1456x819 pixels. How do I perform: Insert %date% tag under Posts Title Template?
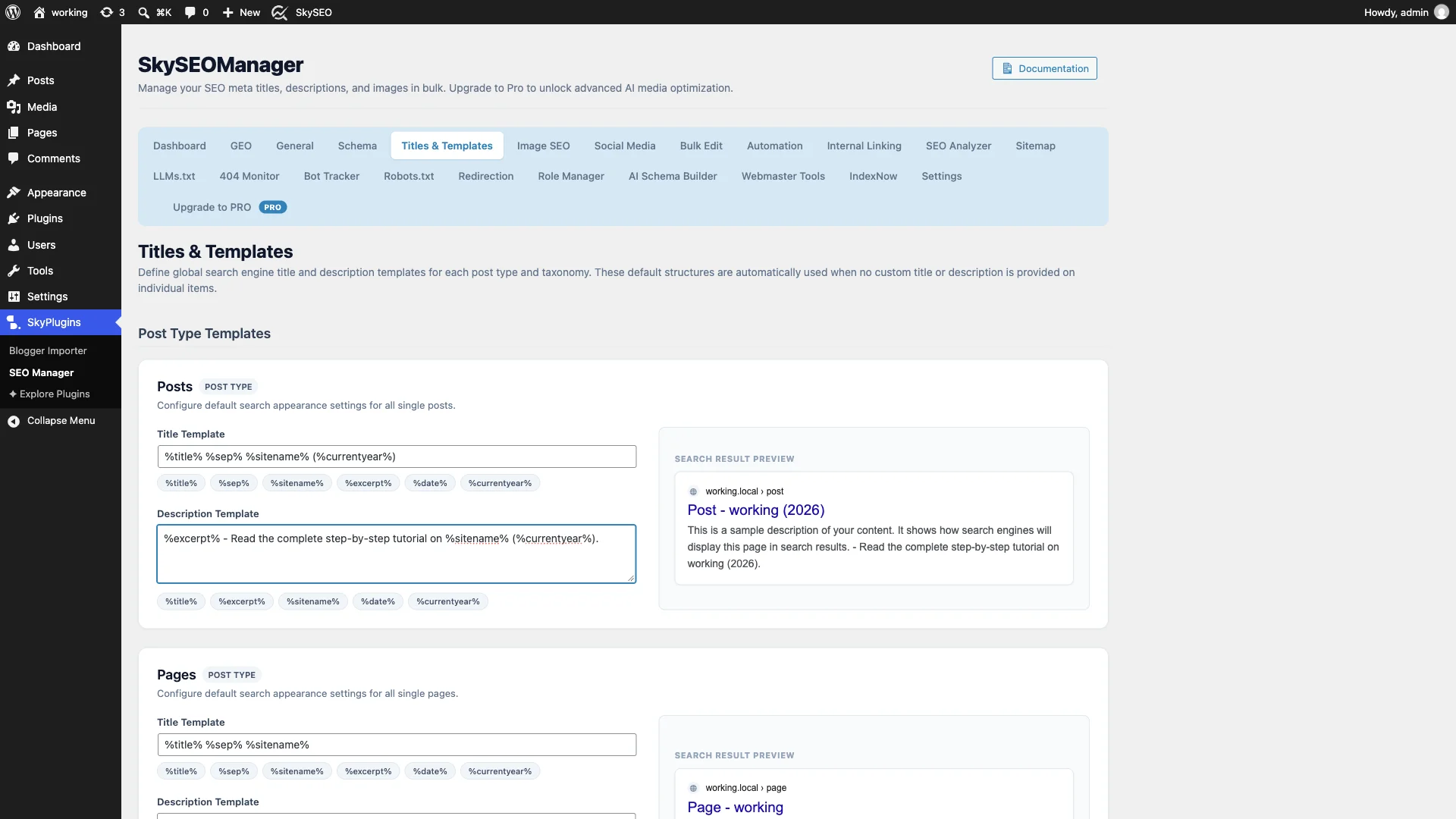[x=430, y=483]
